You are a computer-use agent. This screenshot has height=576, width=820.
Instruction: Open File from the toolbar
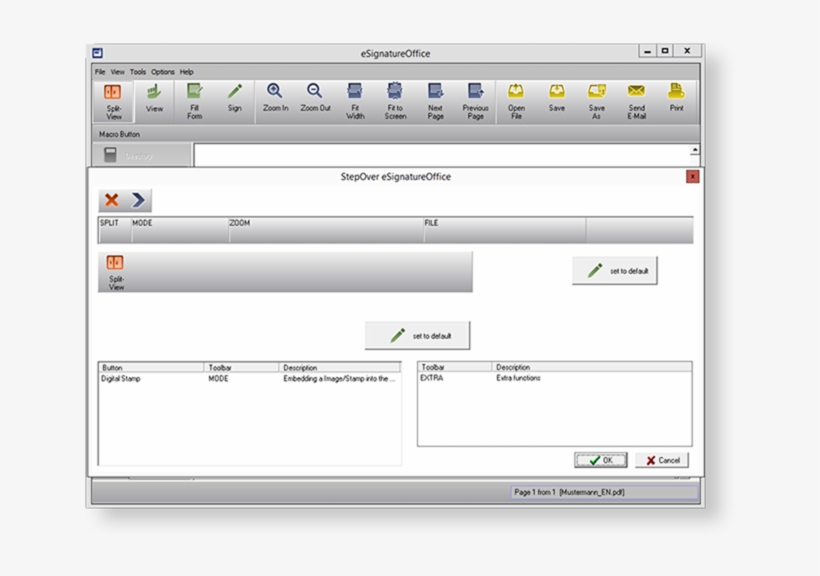coord(516,101)
